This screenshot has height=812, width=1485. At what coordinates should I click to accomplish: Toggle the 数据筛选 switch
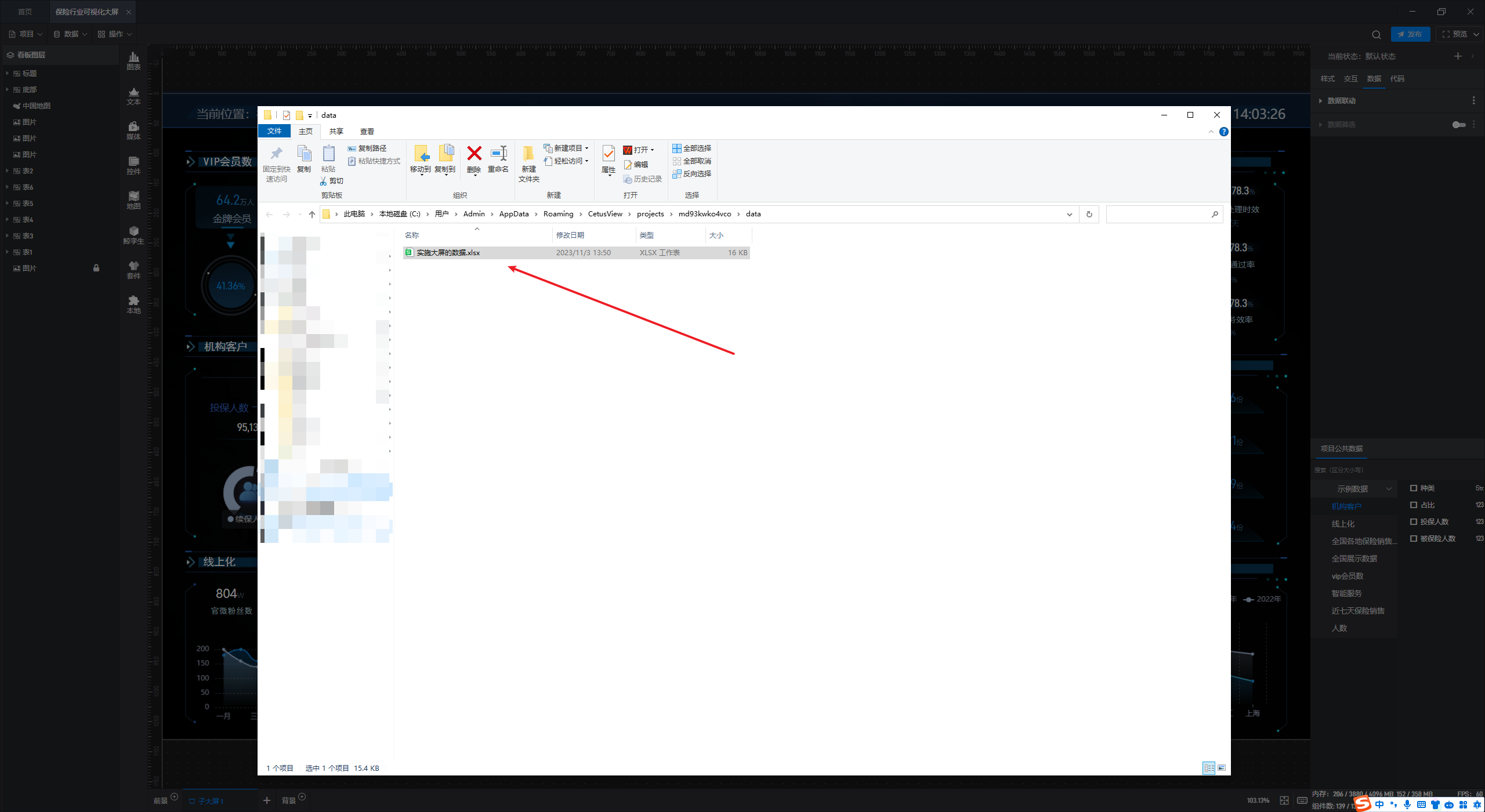pyautogui.click(x=1458, y=125)
